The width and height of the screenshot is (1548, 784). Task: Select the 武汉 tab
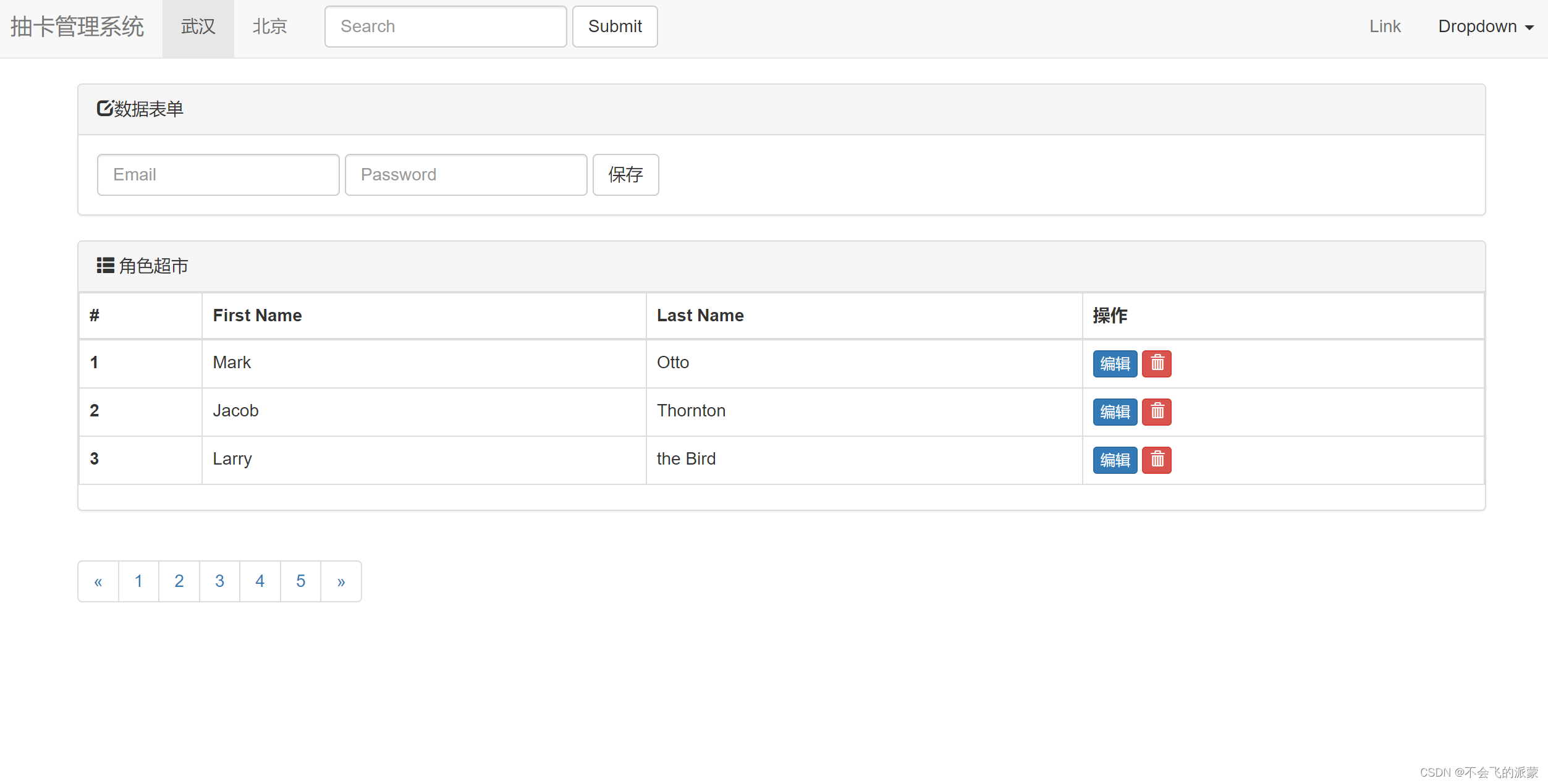point(198,26)
